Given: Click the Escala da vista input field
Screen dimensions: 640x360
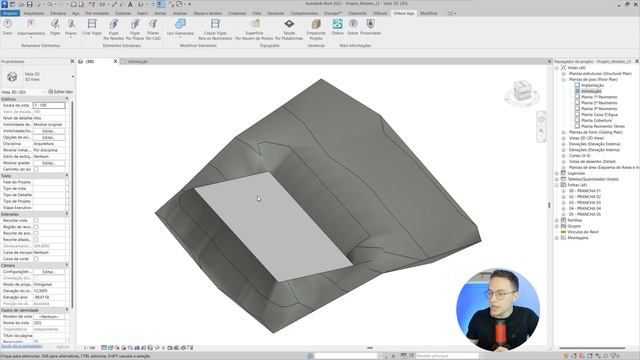Looking at the screenshot, I should (x=49, y=105).
